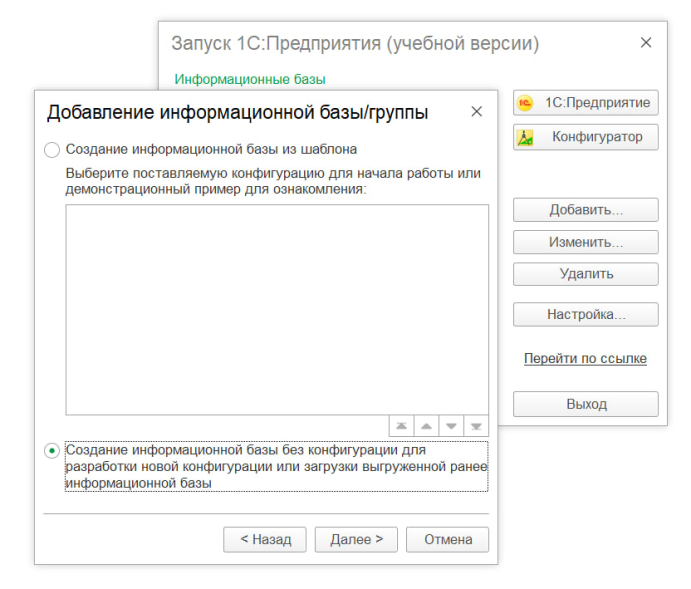Click the 'Добавление информационной базы/группы' title
Image resolution: width=691 pixels, height=589 pixels.
pos(238,112)
